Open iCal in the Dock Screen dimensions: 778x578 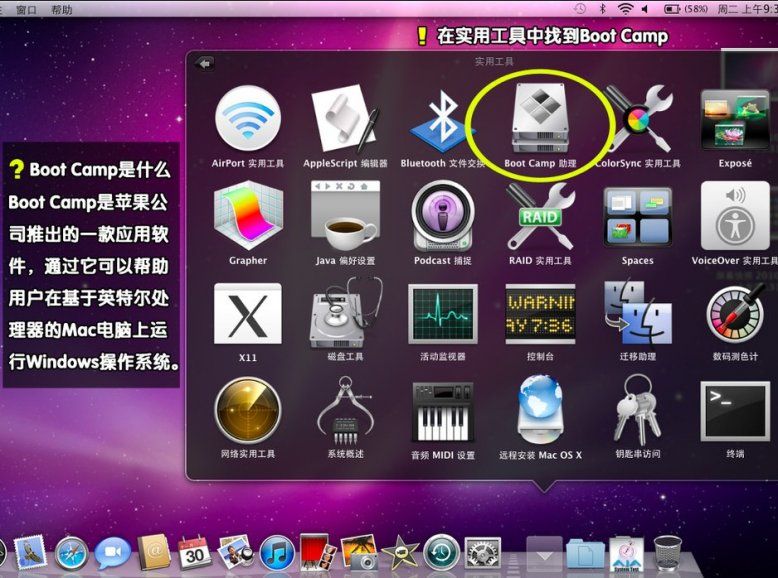[194, 553]
